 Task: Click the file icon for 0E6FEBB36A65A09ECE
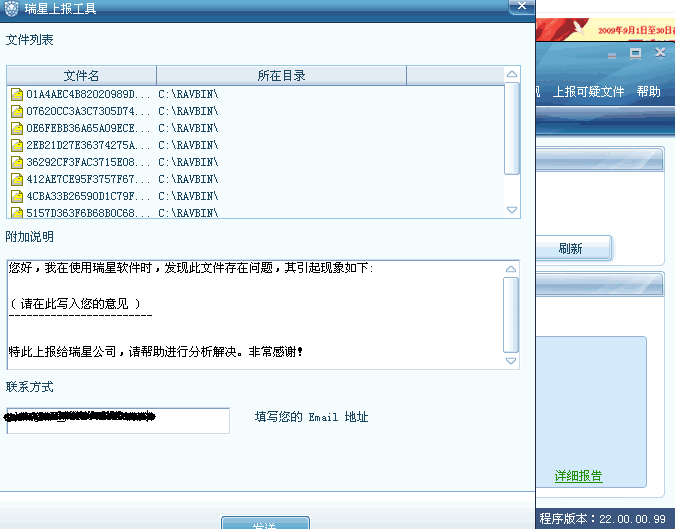(x=17, y=128)
